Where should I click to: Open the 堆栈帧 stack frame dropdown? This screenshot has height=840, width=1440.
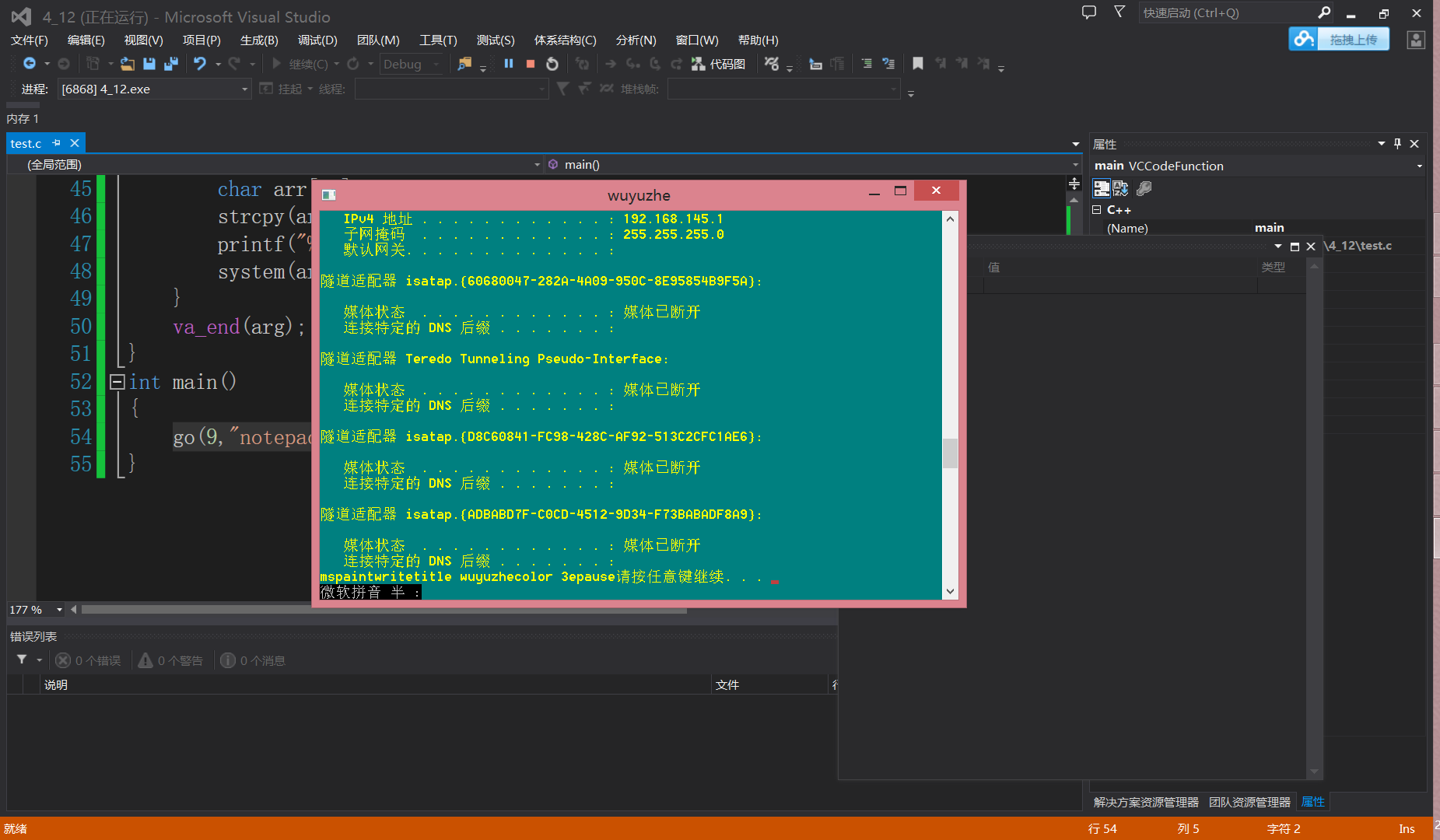[783, 89]
